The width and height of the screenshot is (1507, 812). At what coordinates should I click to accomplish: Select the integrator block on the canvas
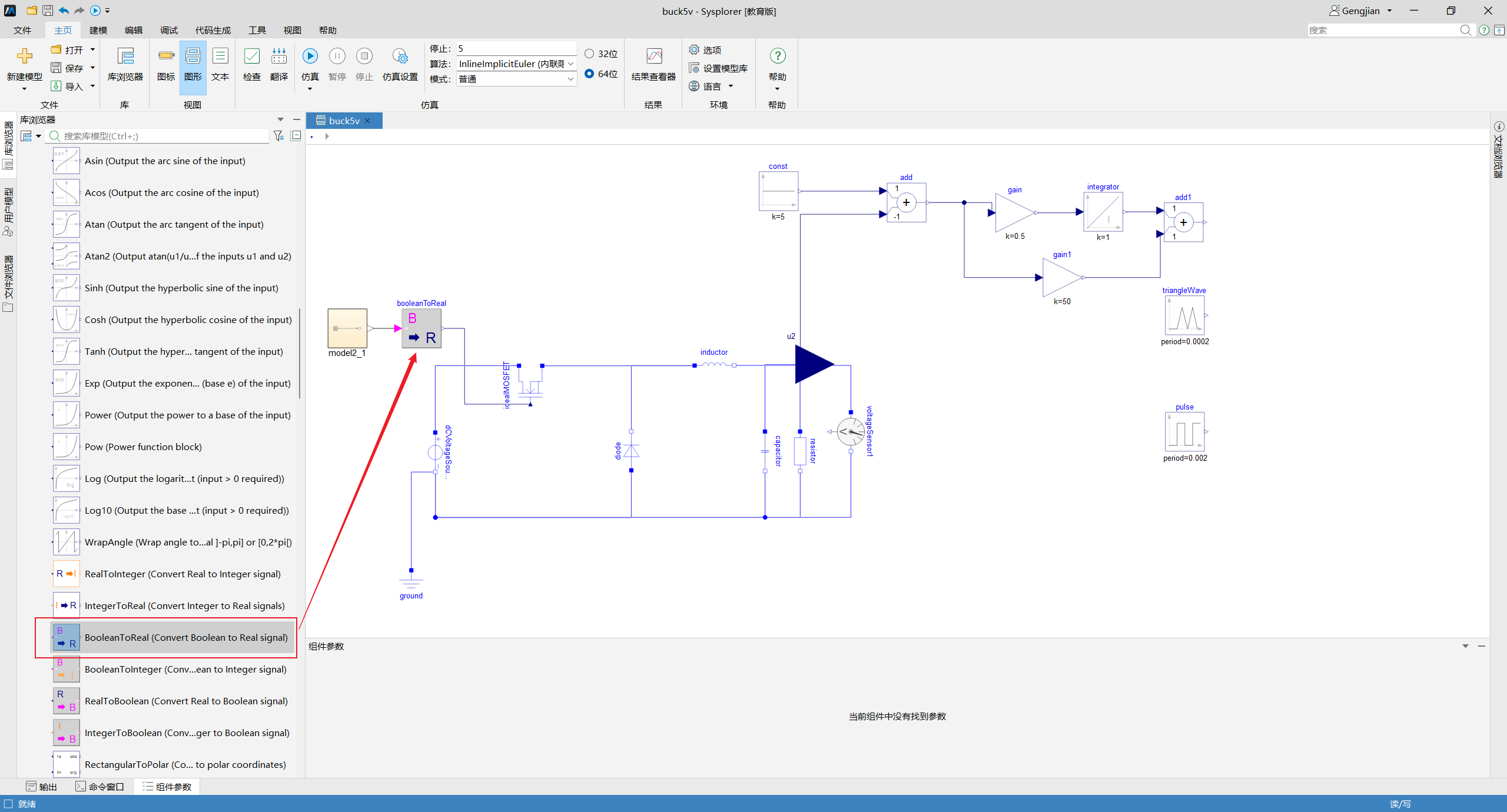coord(1103,212)
